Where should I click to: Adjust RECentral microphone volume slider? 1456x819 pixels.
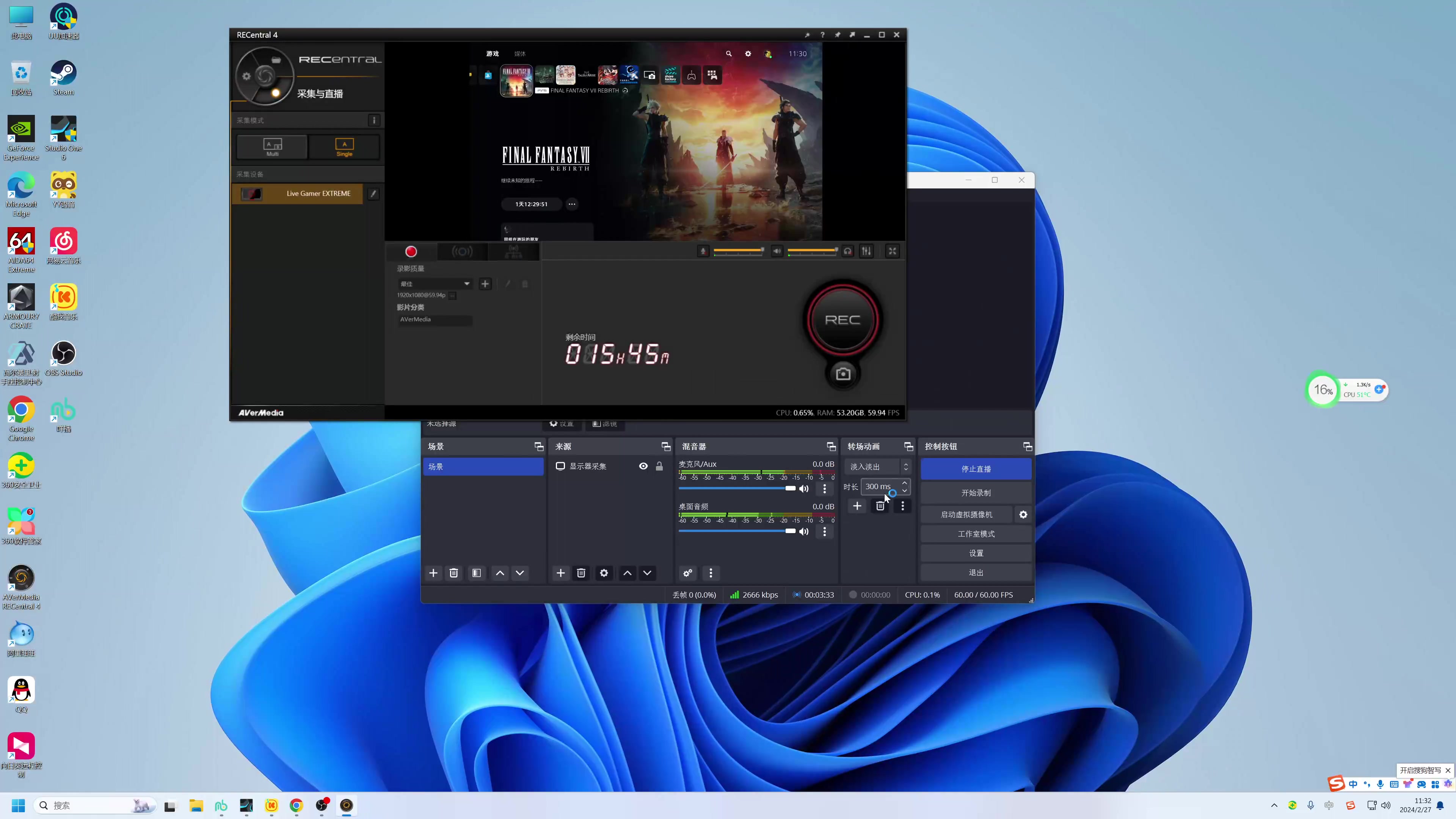click(739, 250)
